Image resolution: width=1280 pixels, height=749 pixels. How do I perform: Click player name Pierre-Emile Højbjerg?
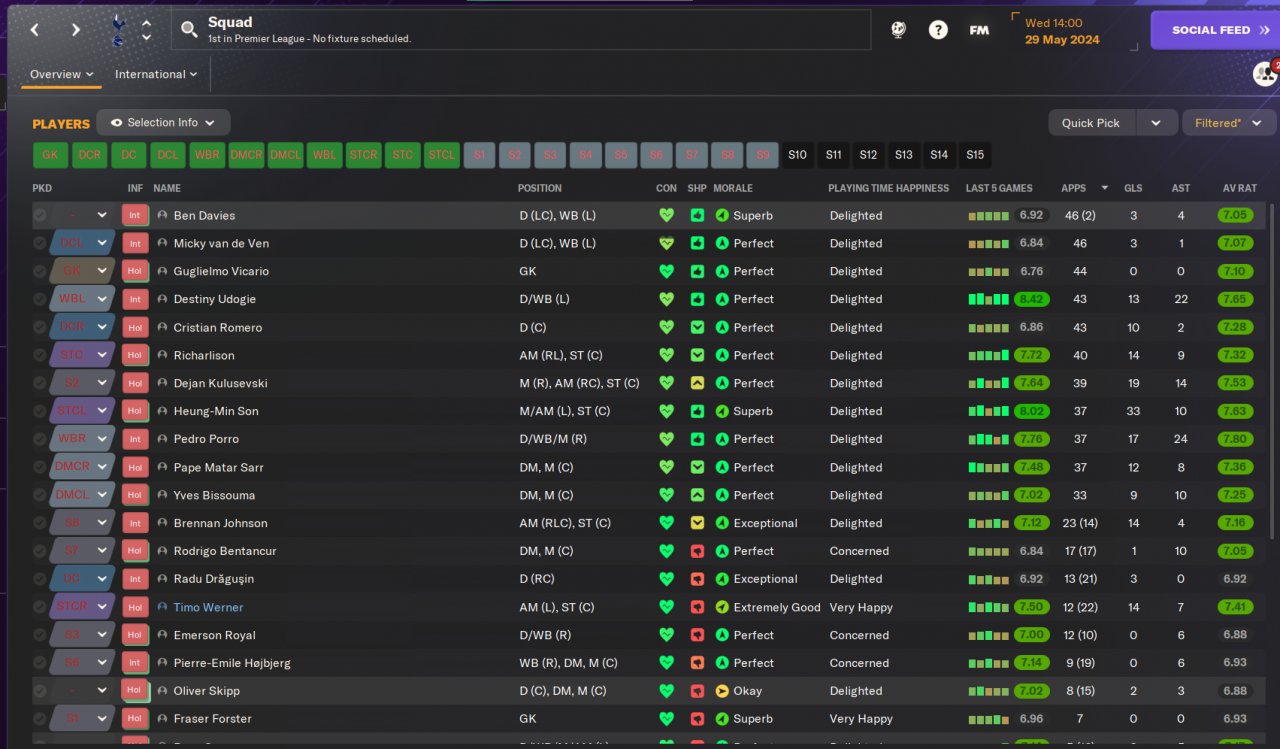[232, 663]
